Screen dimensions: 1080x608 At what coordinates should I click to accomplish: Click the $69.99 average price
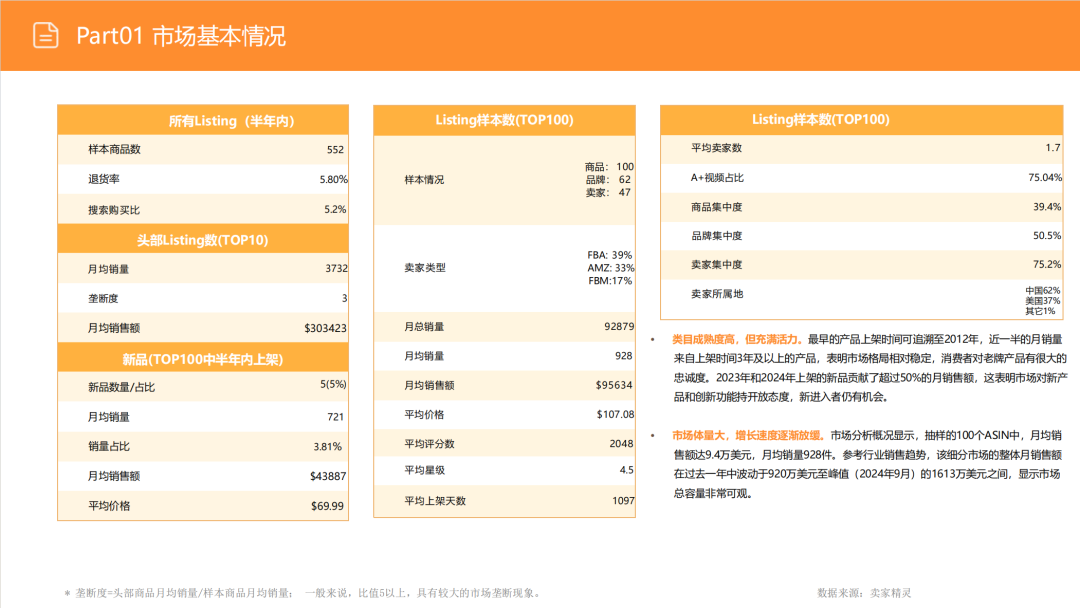(327, 506)
